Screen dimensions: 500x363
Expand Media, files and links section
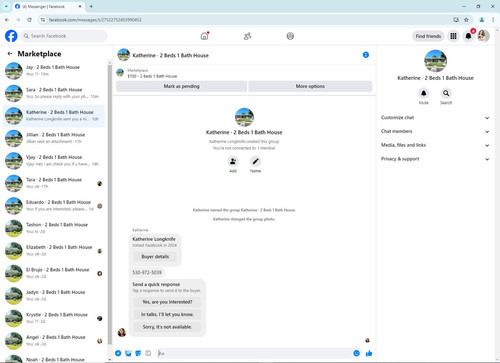click(x=435, y=145)
